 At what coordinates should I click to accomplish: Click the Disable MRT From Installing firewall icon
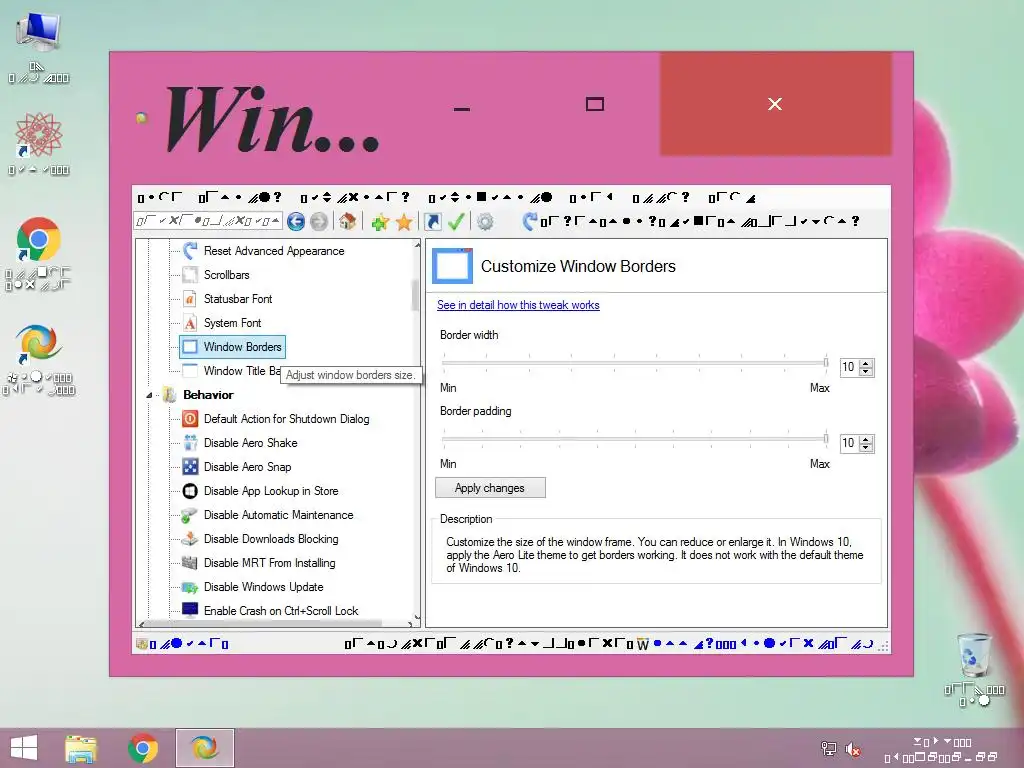tap(190, 563)
